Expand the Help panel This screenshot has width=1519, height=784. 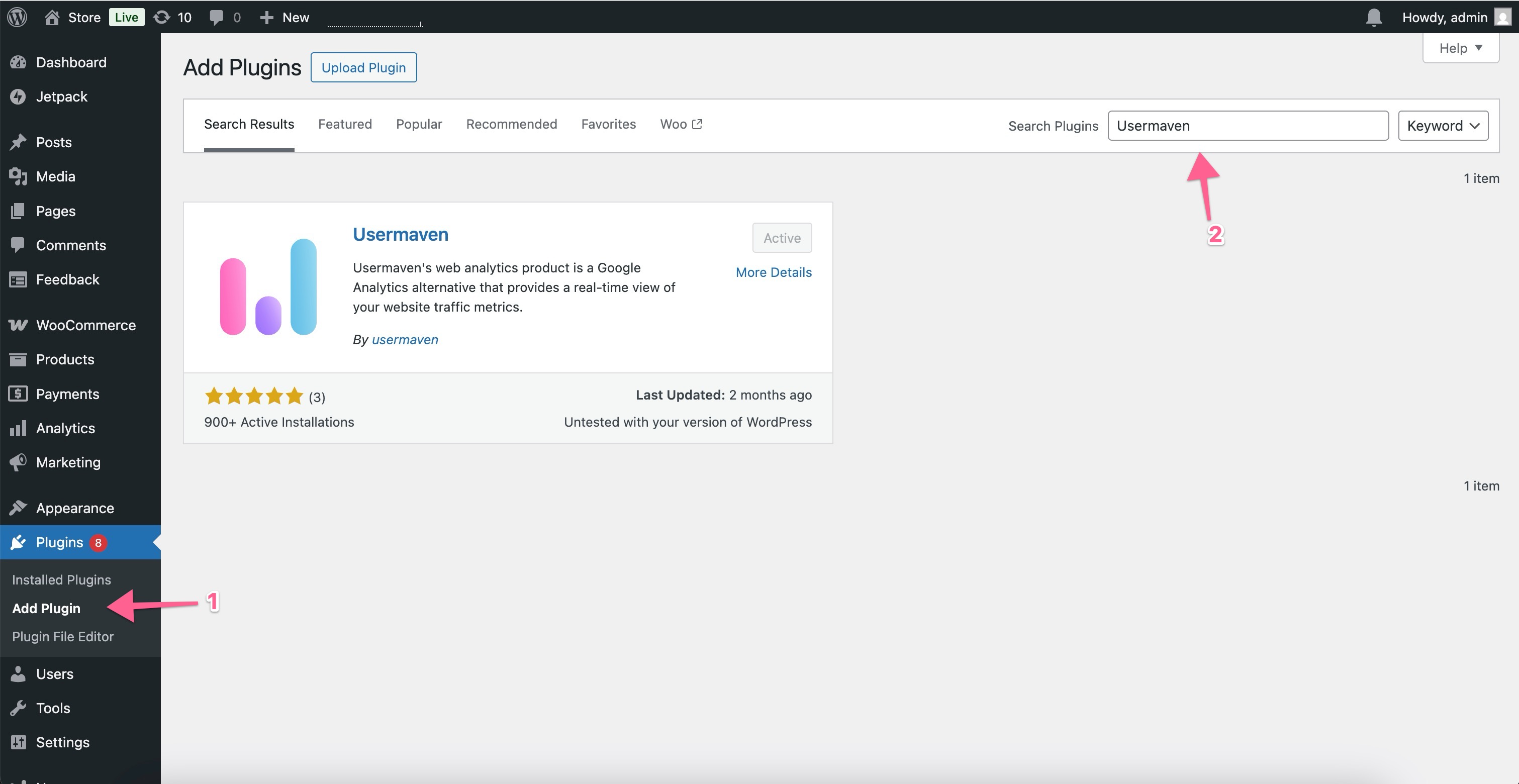pyautogui.click(x=1460, y=48)
